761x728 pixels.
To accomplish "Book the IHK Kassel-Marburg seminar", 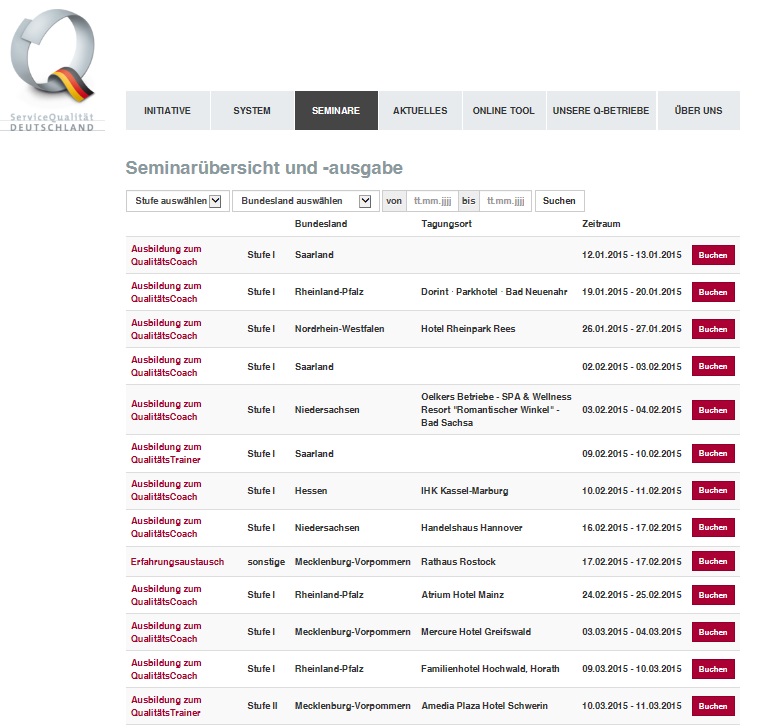I will [713, 491].
